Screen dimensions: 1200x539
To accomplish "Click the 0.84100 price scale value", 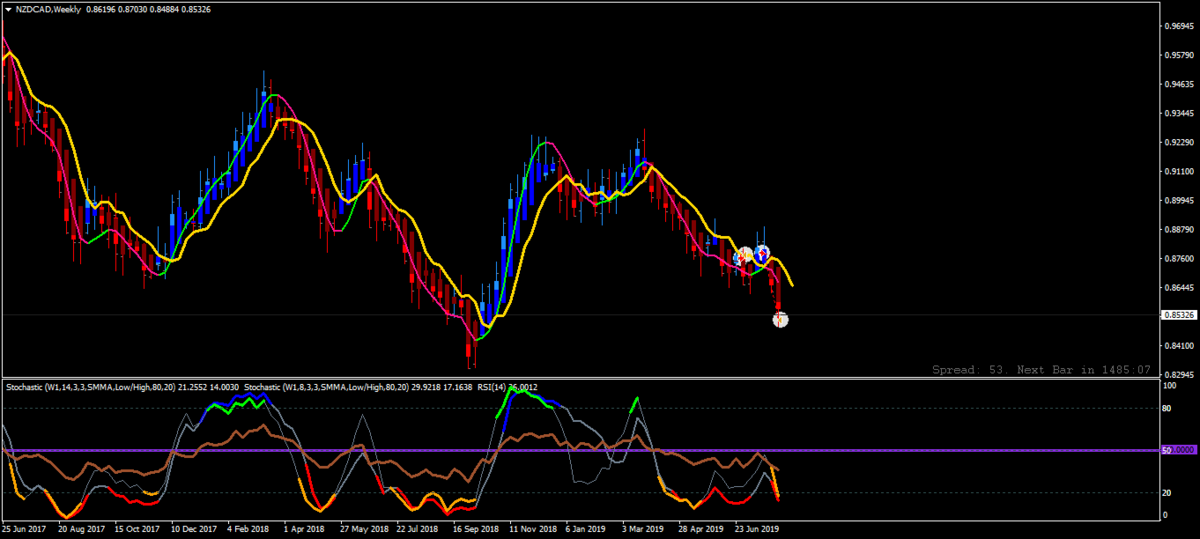I will [1180, 346].
